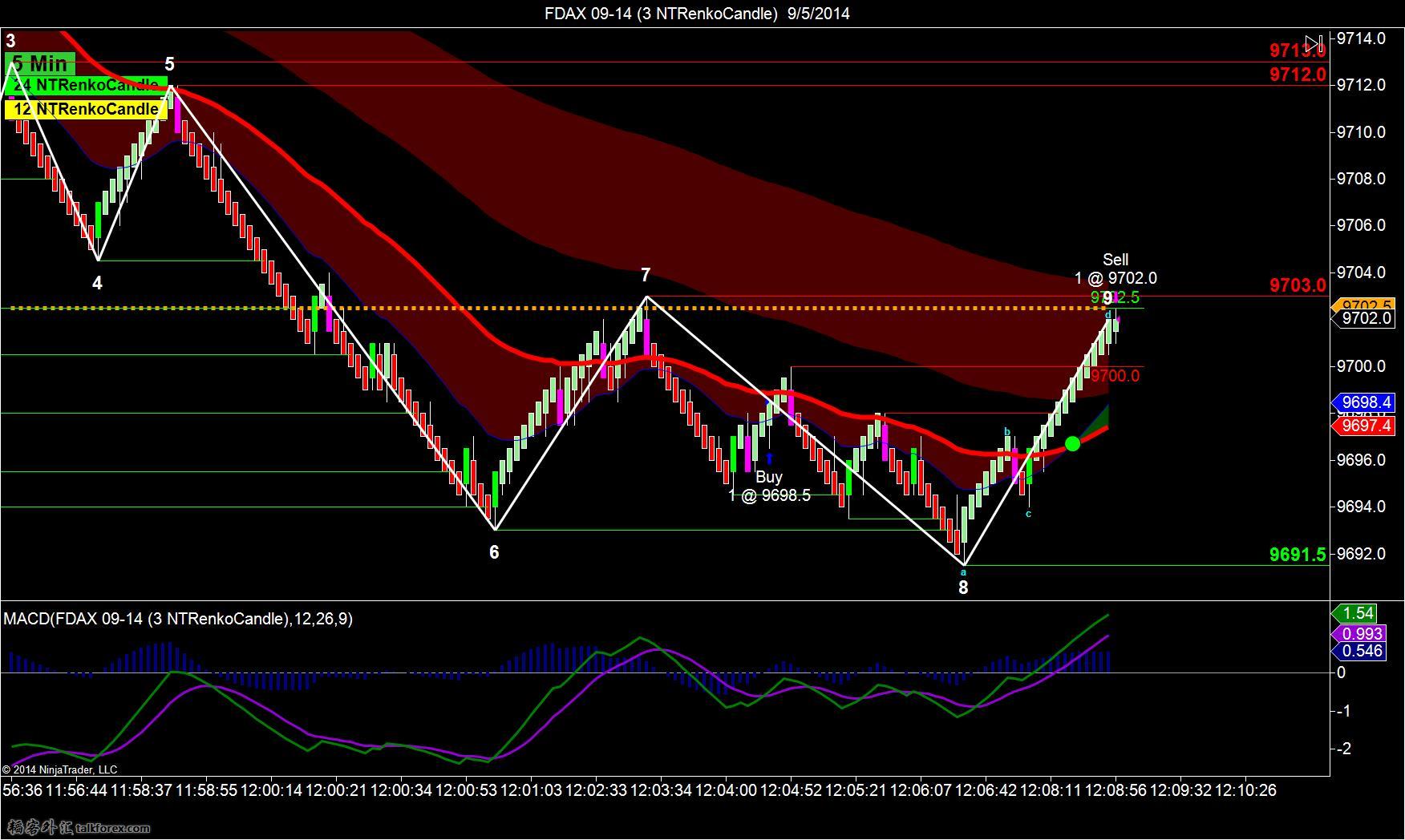Click the '1 @ 9702.0' execution text
This screenshot has width=1405, height=840.
[x=1115, y=278]
